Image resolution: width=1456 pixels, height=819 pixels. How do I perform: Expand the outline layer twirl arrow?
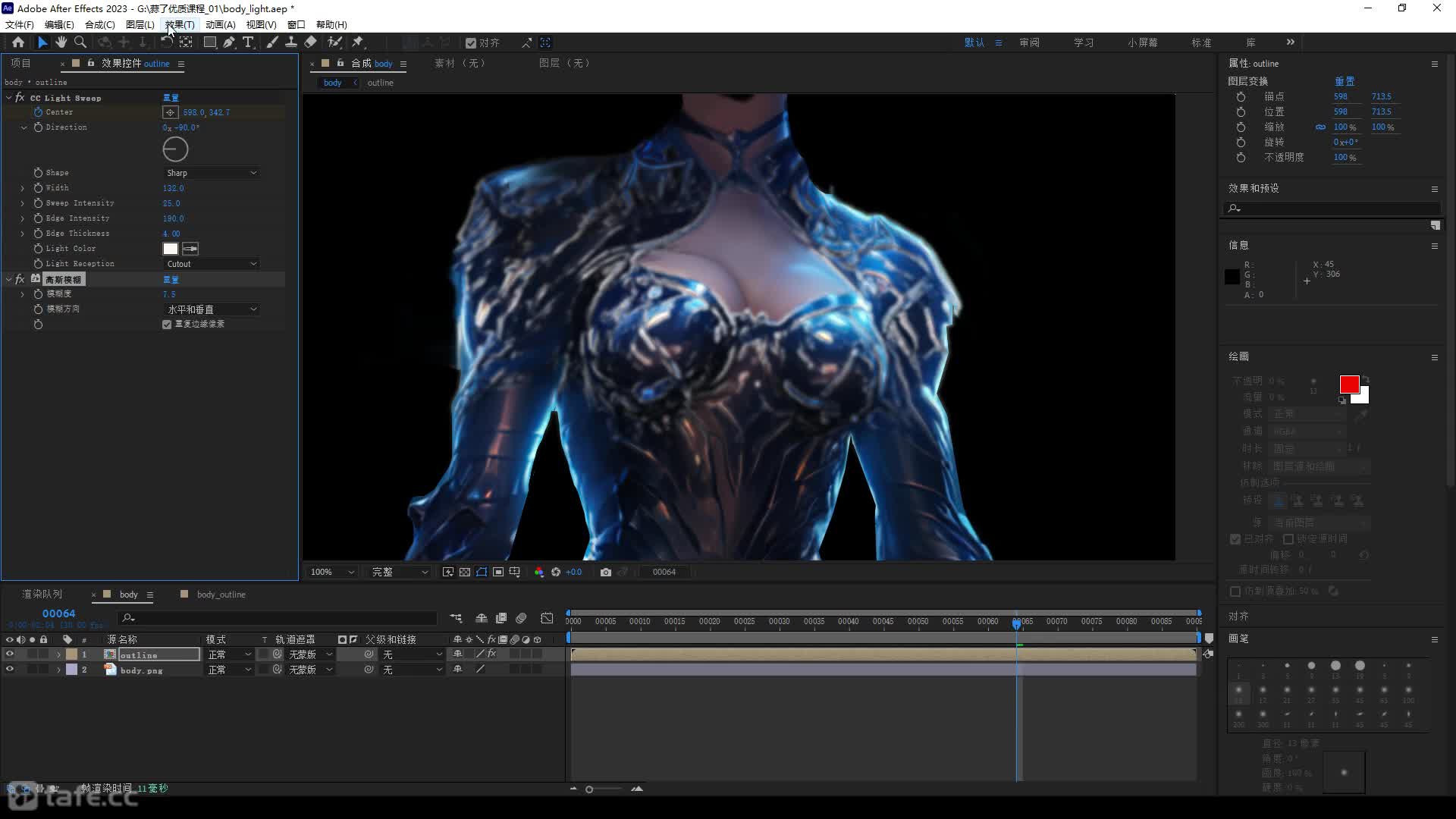click(x=58, y=654)
